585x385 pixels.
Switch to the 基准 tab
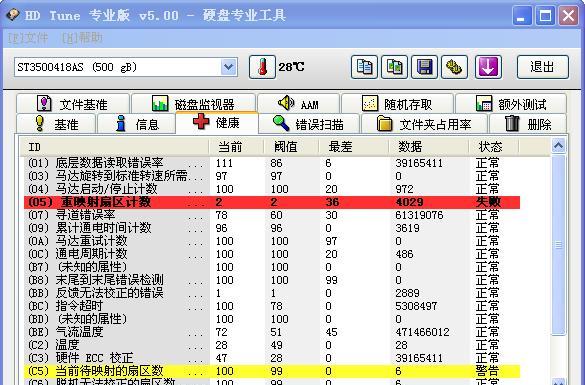[56, 123]
